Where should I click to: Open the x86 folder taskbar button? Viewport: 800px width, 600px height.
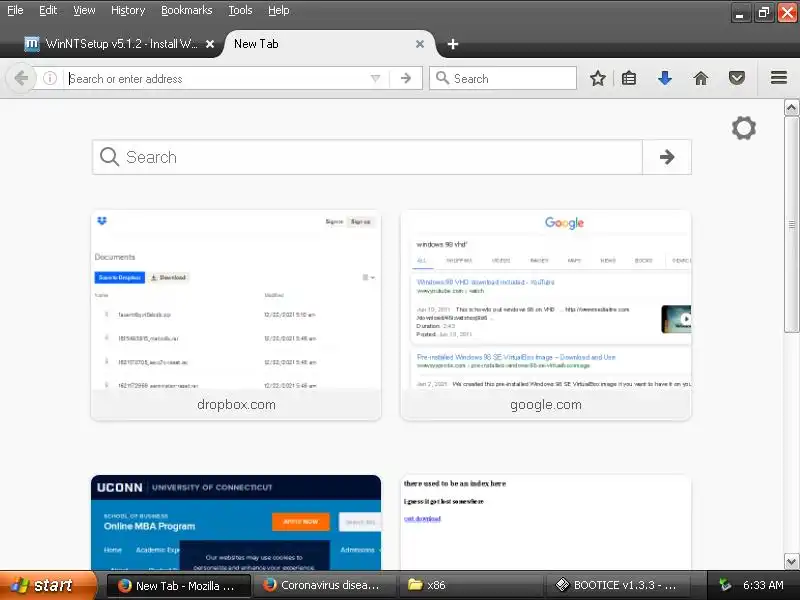pyautogui.click(x=471, y=586)
